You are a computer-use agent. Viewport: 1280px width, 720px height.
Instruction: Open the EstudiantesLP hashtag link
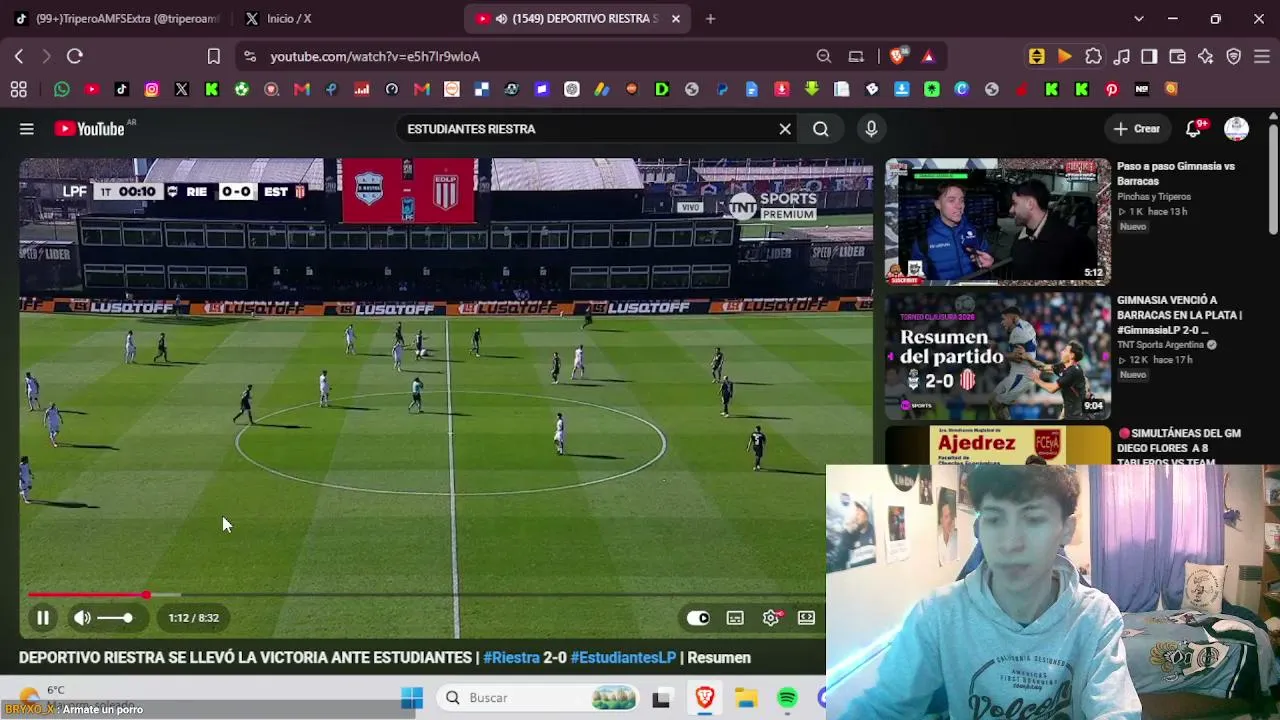point(623,658)
